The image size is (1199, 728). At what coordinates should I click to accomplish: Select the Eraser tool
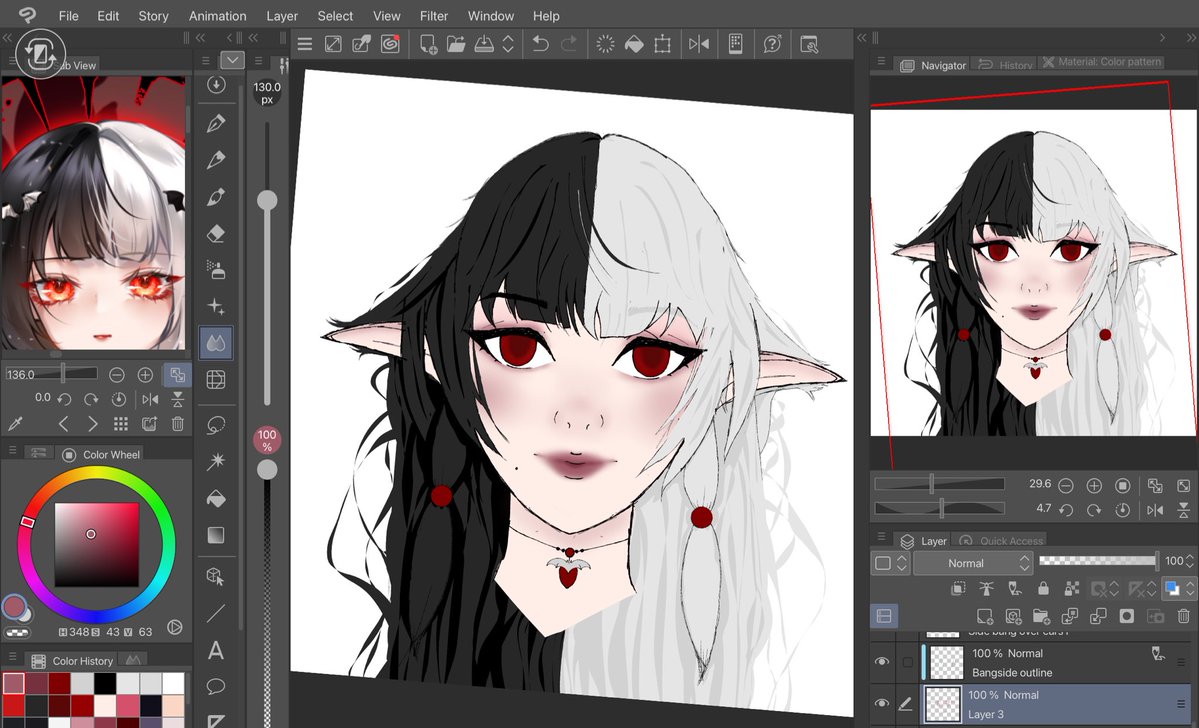coord(216,232)
